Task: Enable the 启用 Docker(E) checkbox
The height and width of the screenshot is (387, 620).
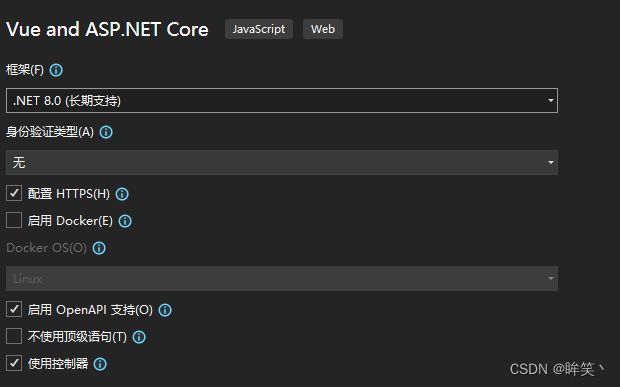Action: [x=14, y=220]
